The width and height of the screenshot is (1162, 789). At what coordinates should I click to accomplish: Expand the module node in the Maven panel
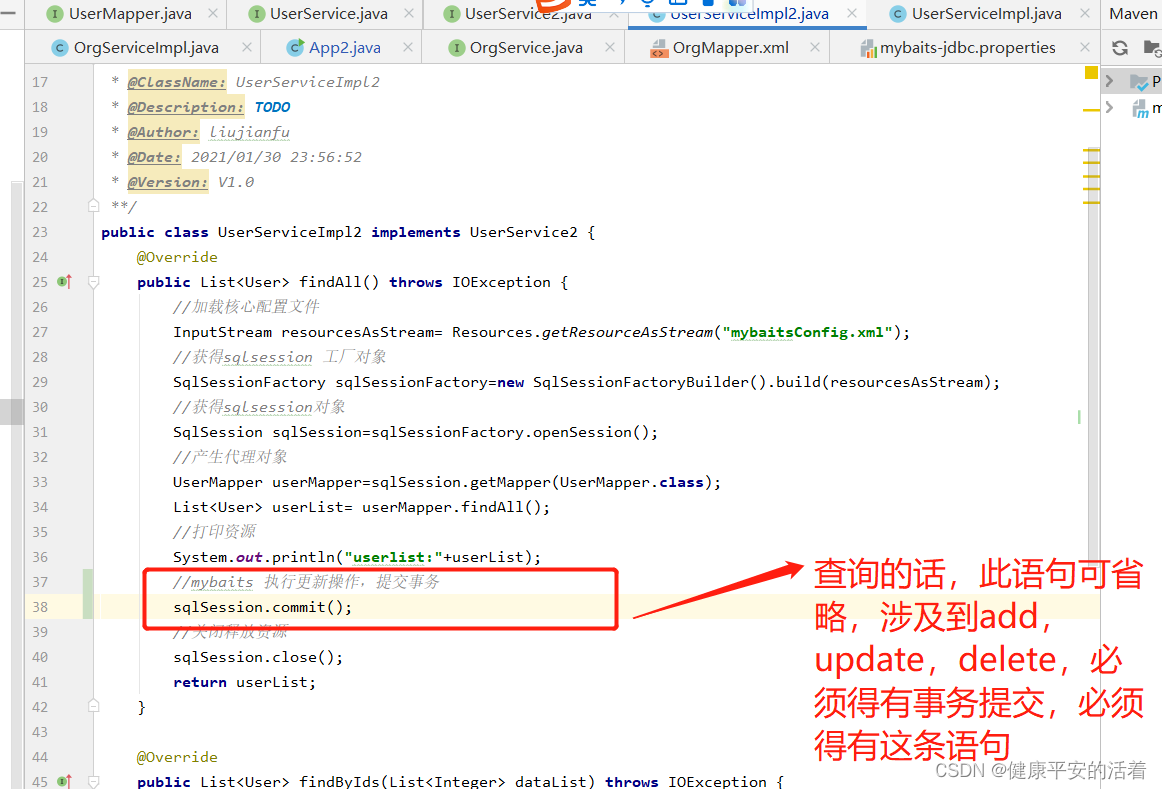click(1110, 107)
